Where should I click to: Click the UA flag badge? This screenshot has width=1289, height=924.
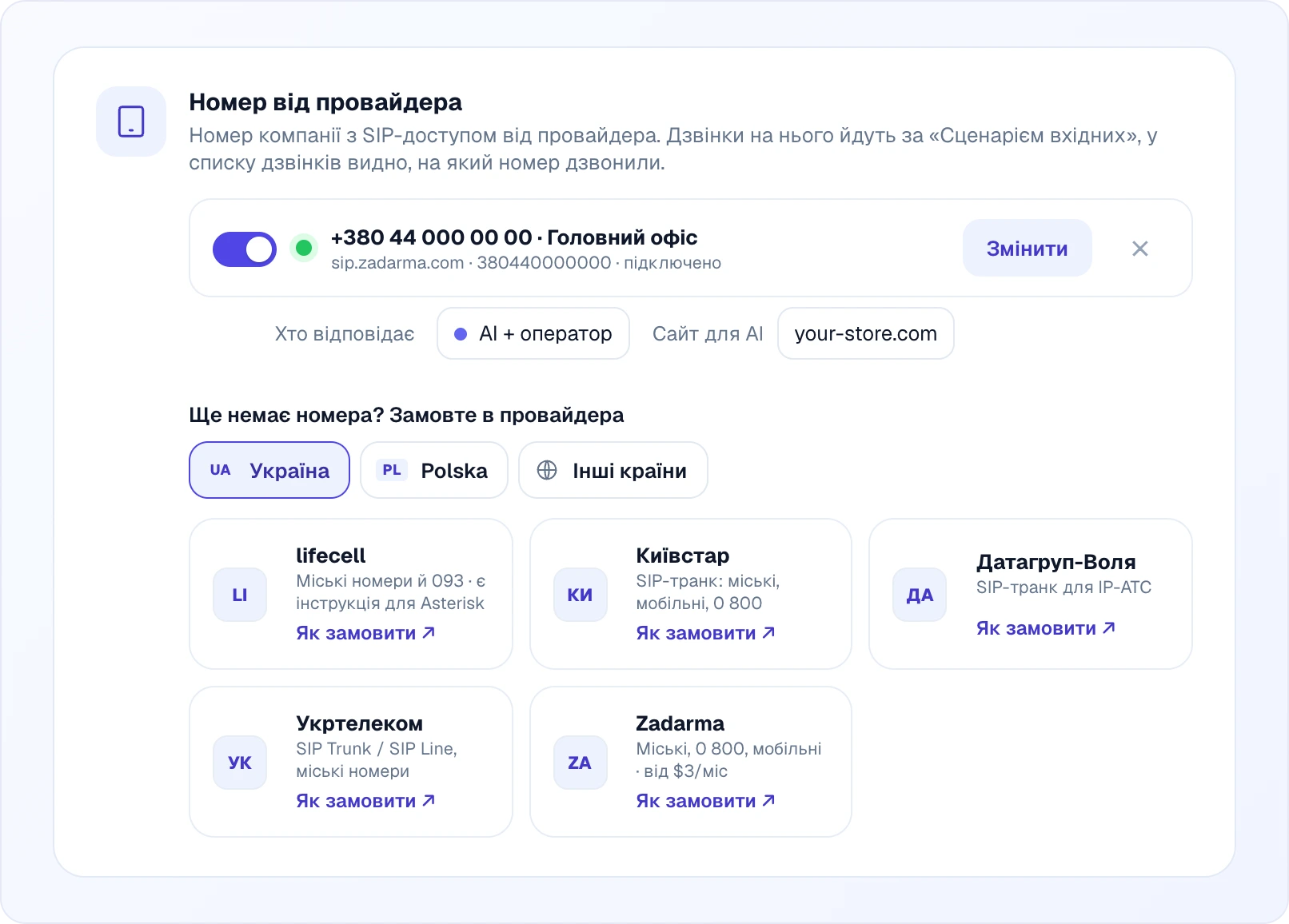220,470
